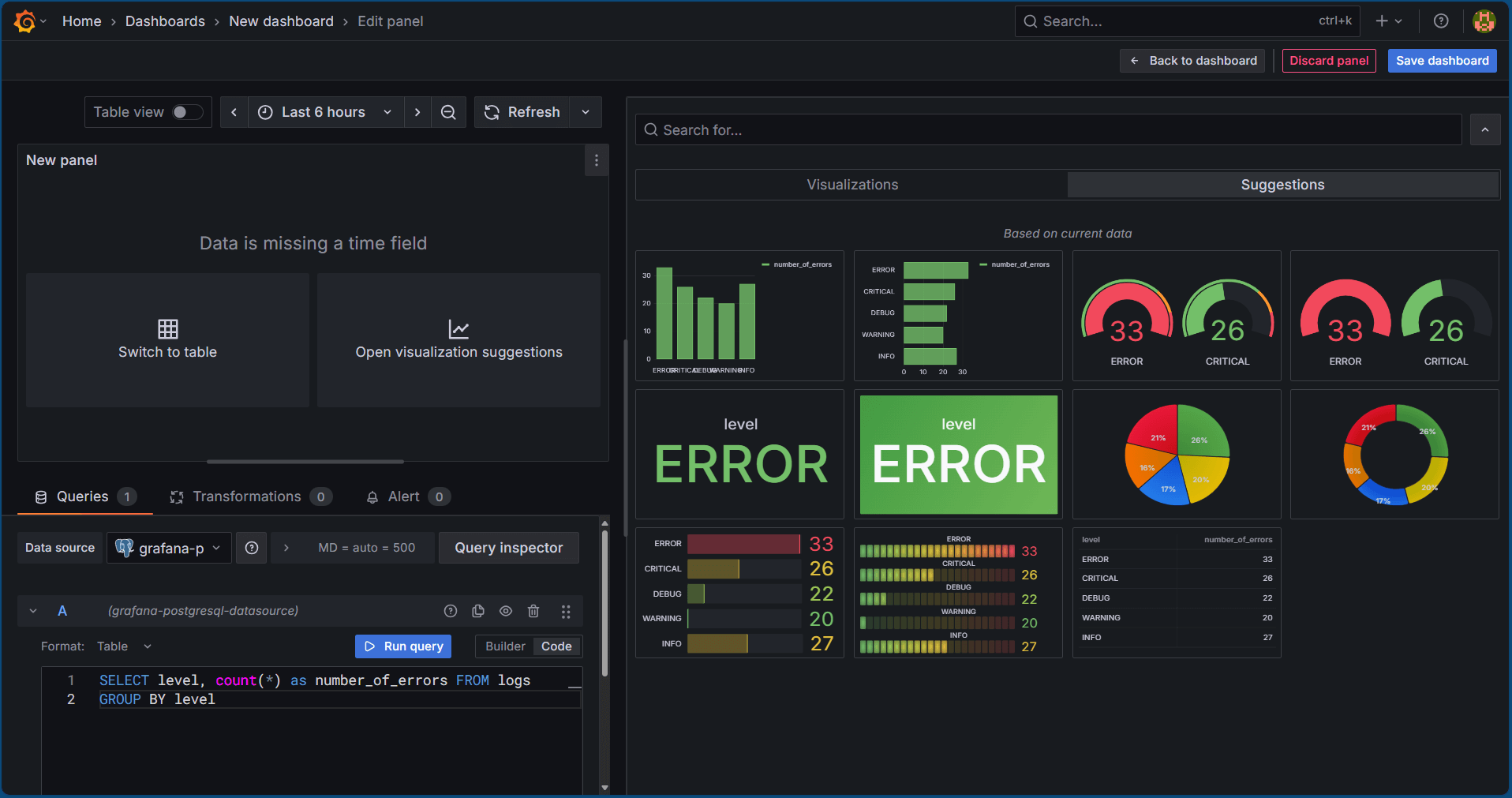
Task: Go to previous time range arrow
Action: coord(234,112)
